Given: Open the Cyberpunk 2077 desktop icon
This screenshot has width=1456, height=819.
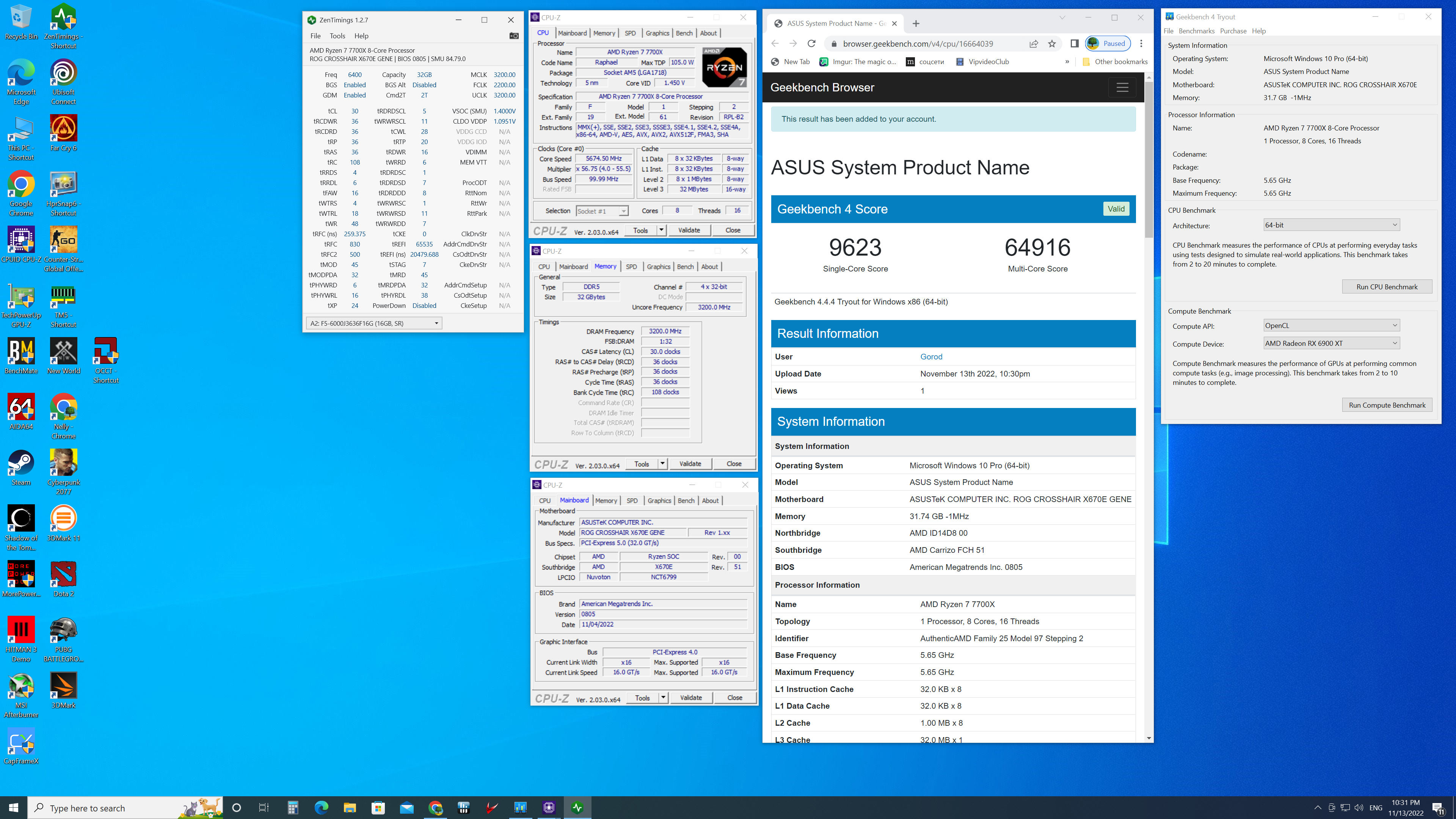Looking at the screenshot, I should (x=63, y=472).
